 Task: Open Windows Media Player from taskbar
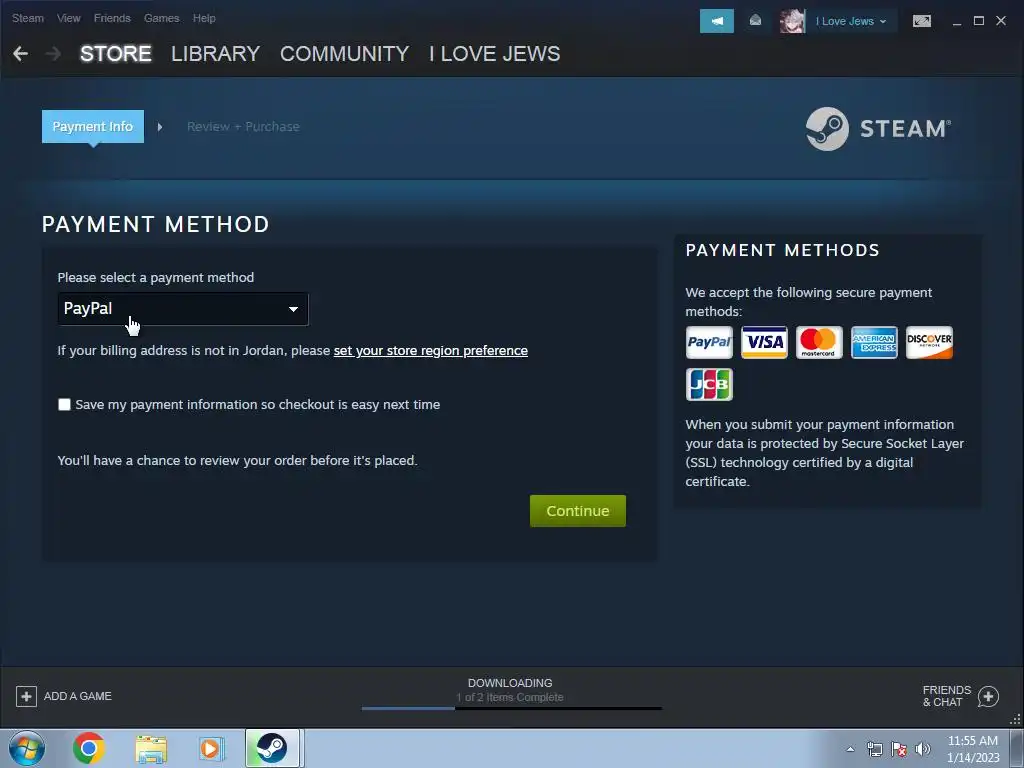coord(210,748)
